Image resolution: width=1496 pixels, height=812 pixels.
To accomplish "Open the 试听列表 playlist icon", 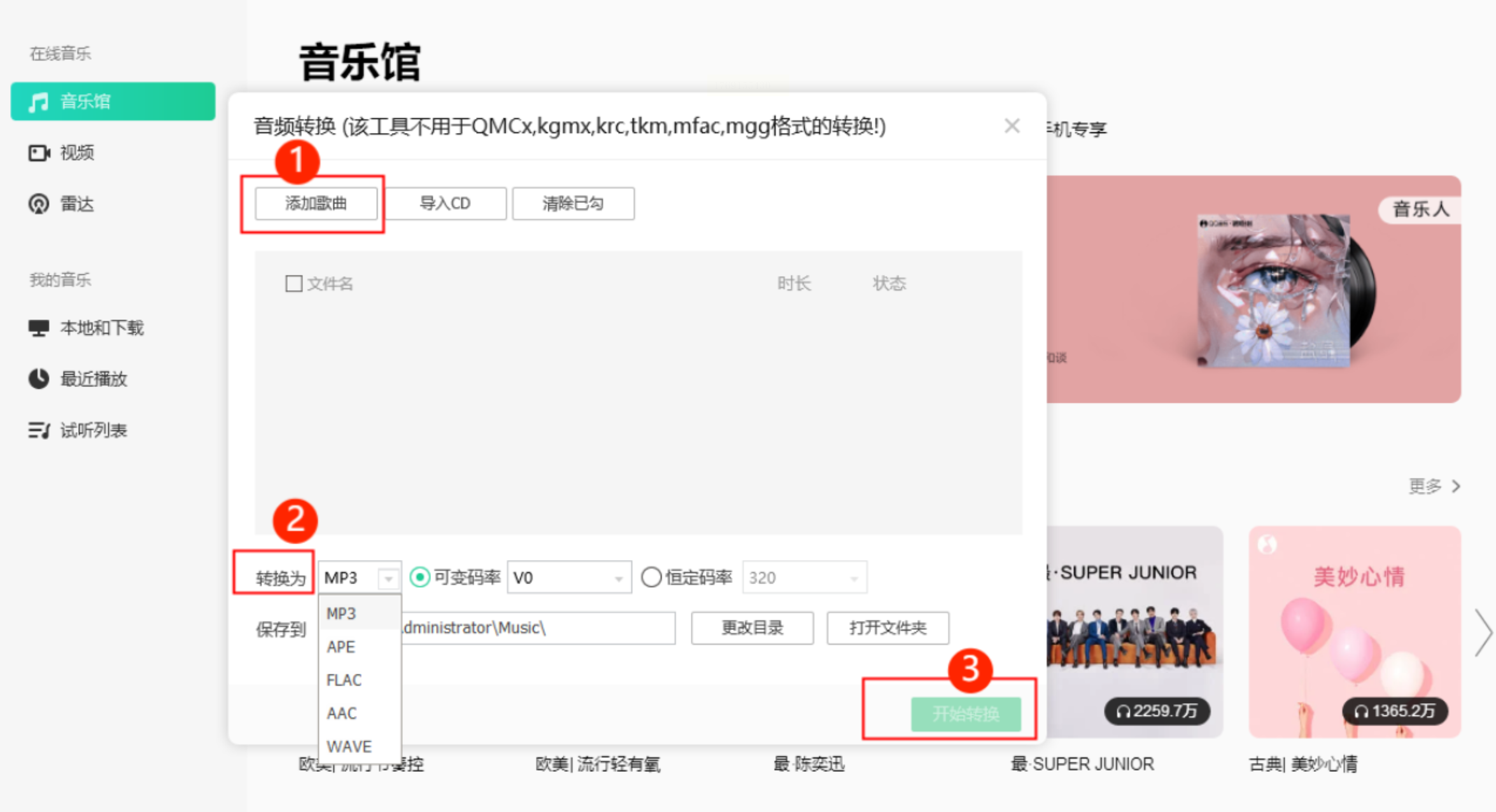I will tap(39, 430).
